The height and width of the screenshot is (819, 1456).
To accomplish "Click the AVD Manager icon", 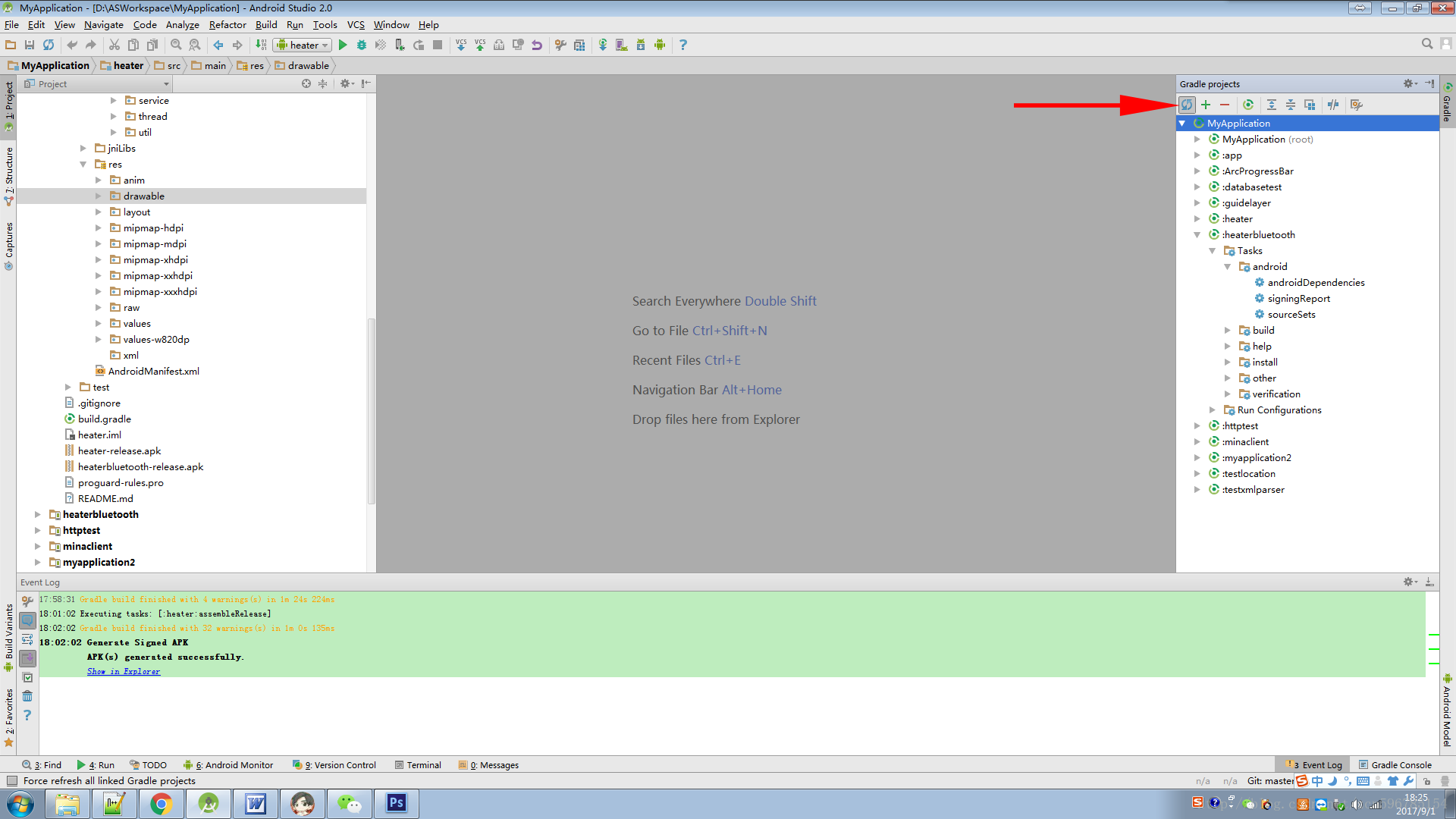I will (x=622, y=45).
